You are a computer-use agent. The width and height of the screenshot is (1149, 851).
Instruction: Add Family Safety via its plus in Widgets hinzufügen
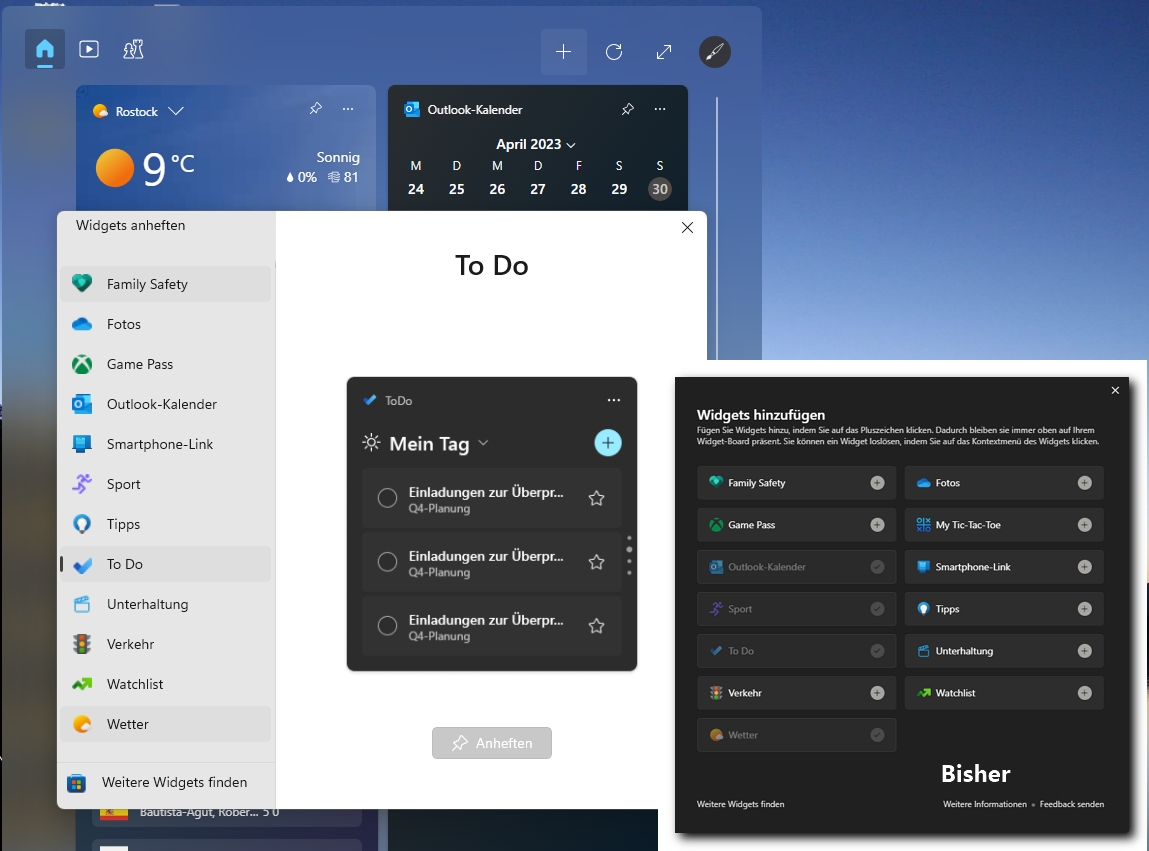click(x=877, y=483)
